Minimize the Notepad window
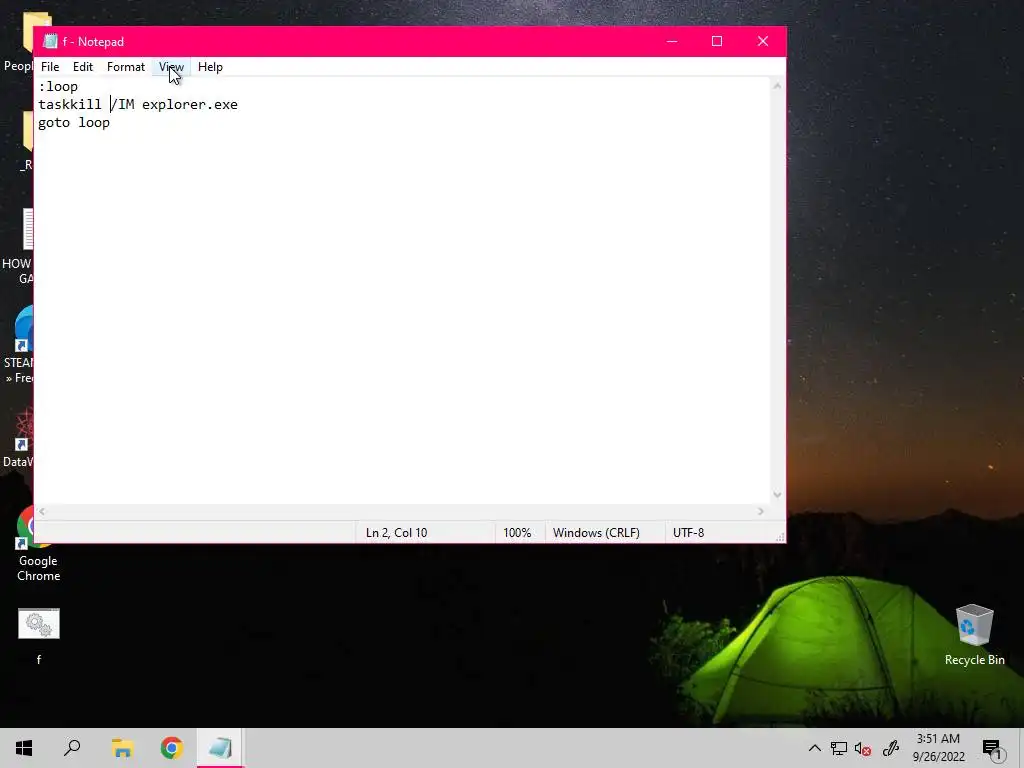1024x768 pixels. [x=672, y=41]
